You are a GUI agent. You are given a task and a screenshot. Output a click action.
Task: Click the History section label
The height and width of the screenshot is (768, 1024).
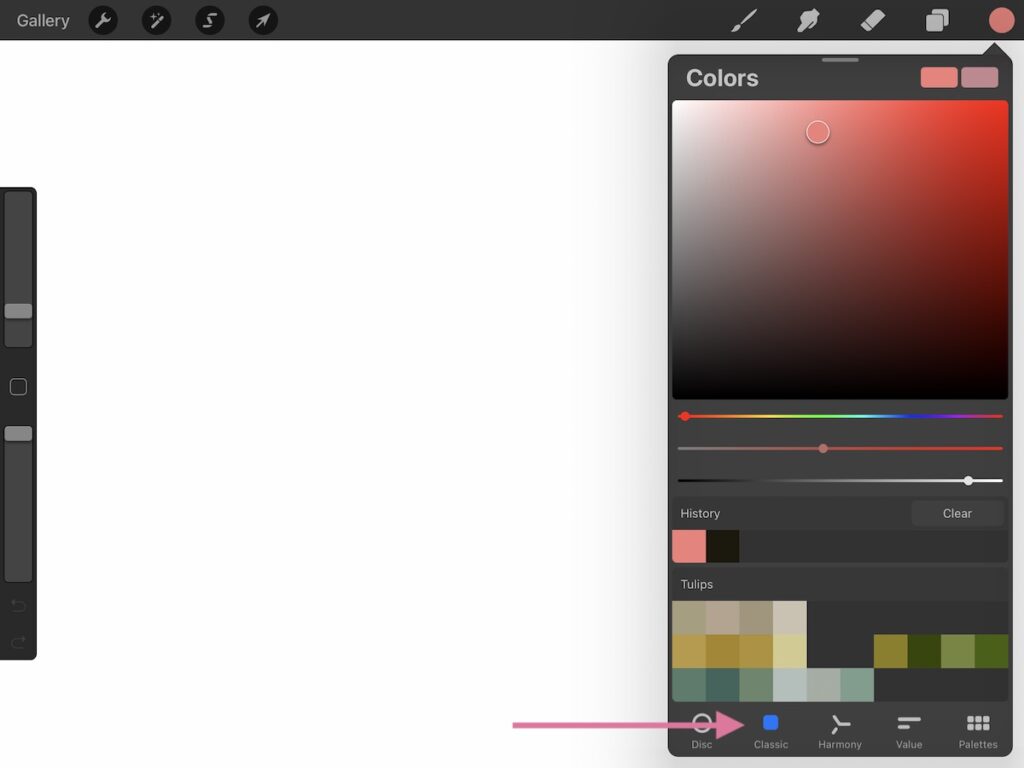tap(700, 513)
